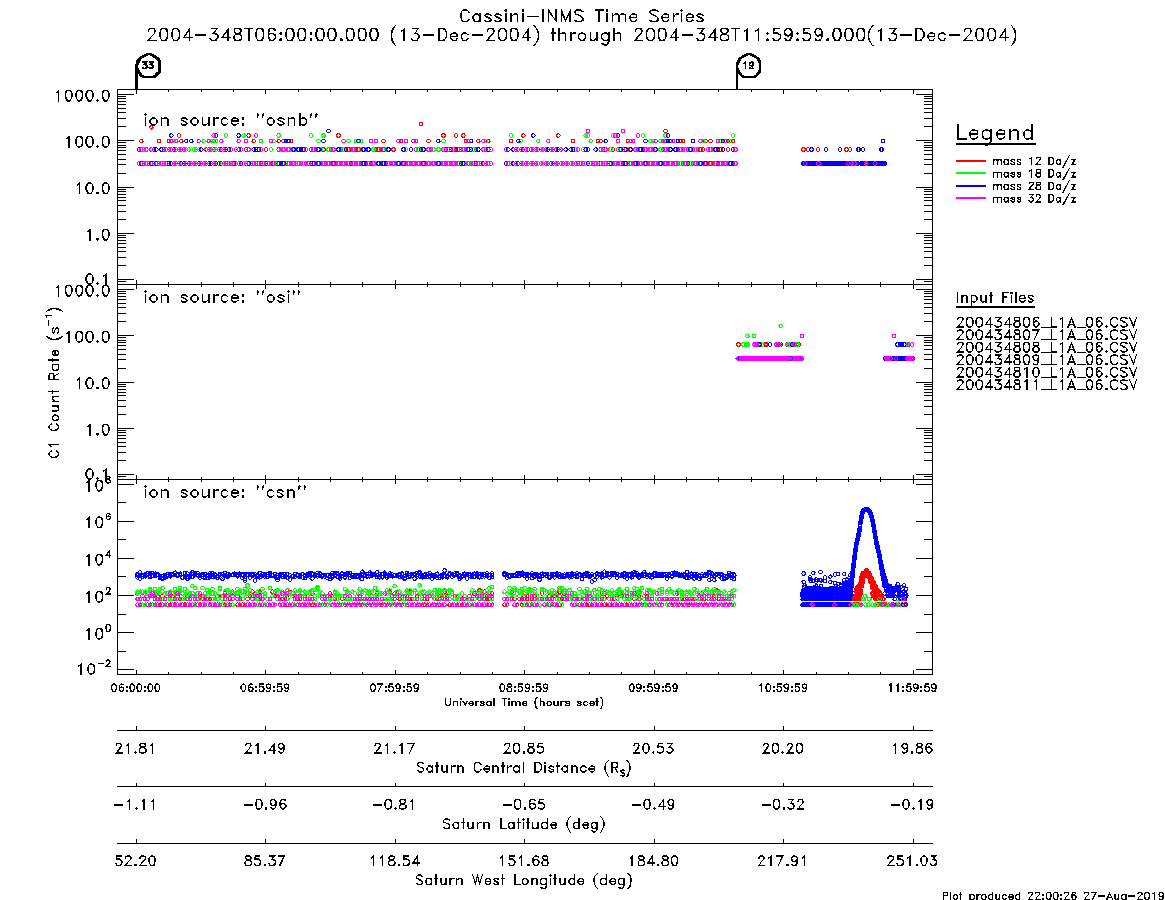Click the 'C1 Count Rate' y-axis label
The image size is (1165, 900).
[x=54, y=381]
